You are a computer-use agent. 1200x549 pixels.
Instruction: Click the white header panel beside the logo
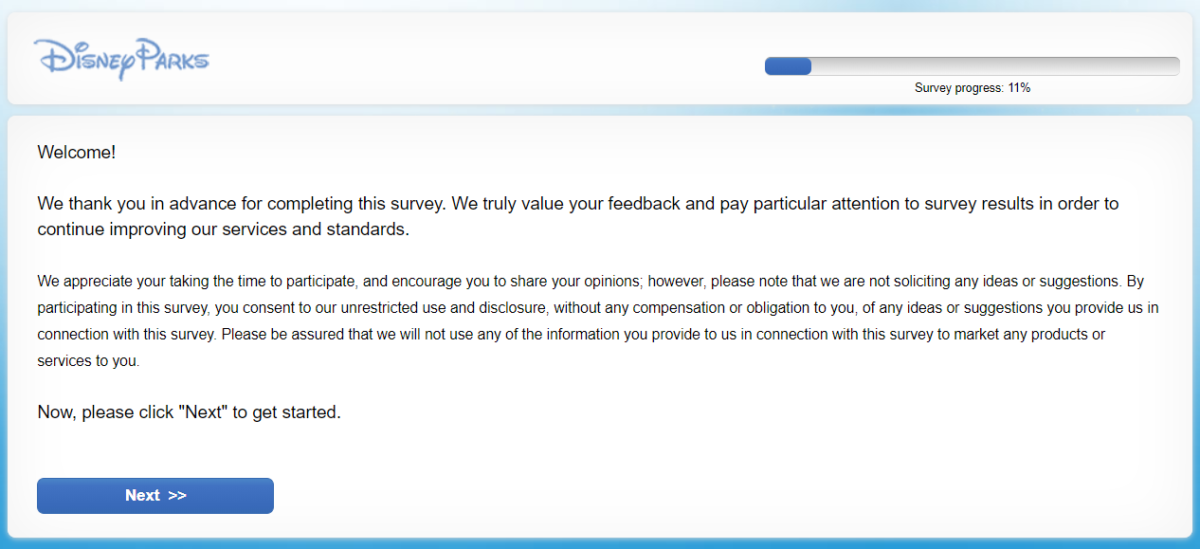pyautogui.click(x=480, y=60)
